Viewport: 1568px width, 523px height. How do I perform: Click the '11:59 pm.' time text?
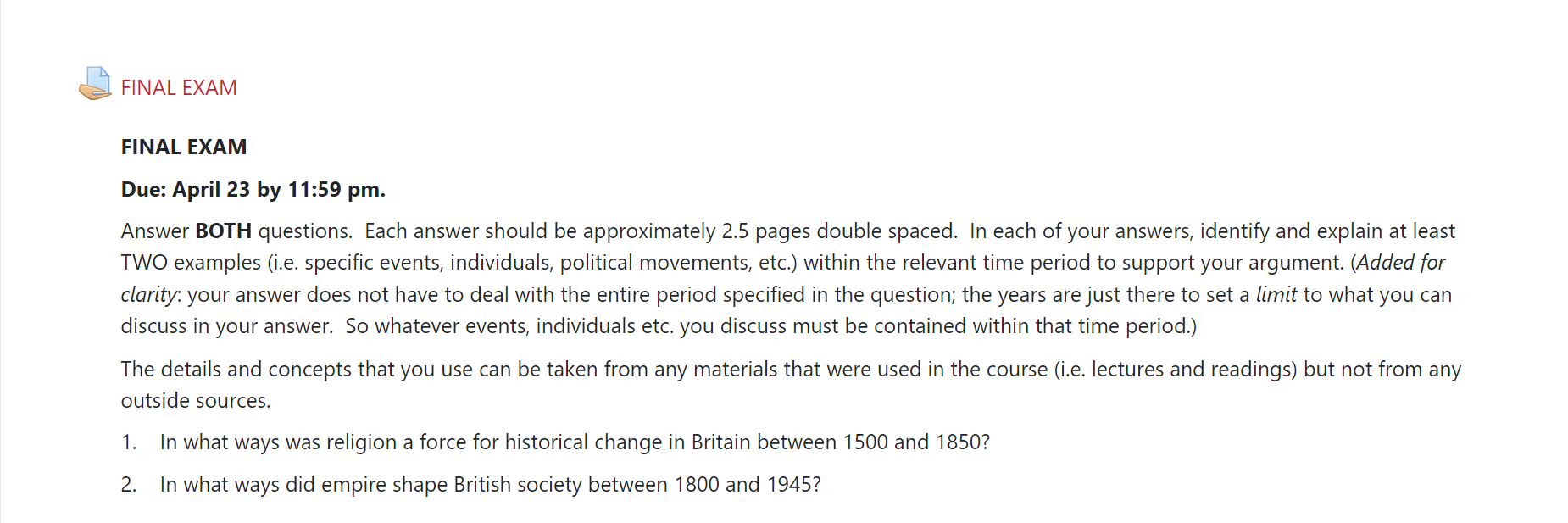[336, 190]
